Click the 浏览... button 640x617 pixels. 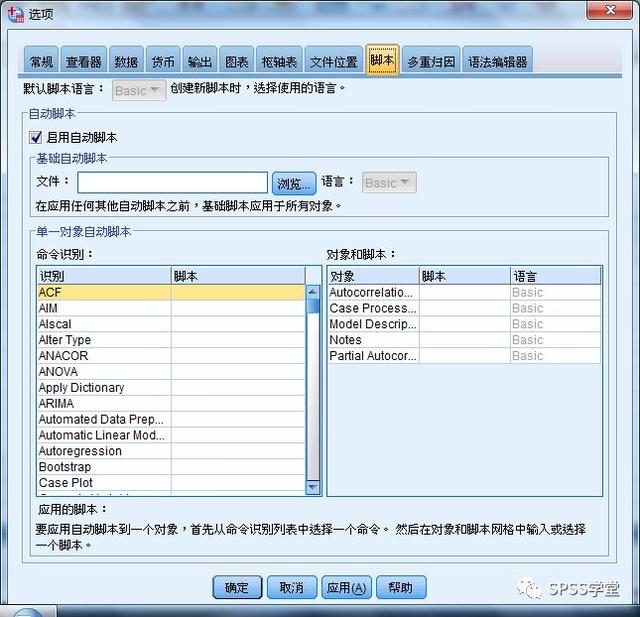tap(294, 183)
